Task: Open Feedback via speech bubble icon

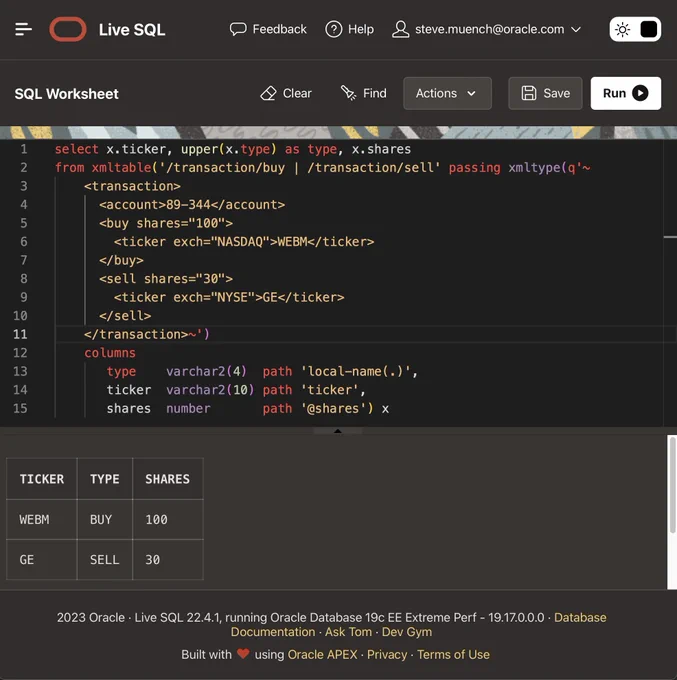Action: 238,29
